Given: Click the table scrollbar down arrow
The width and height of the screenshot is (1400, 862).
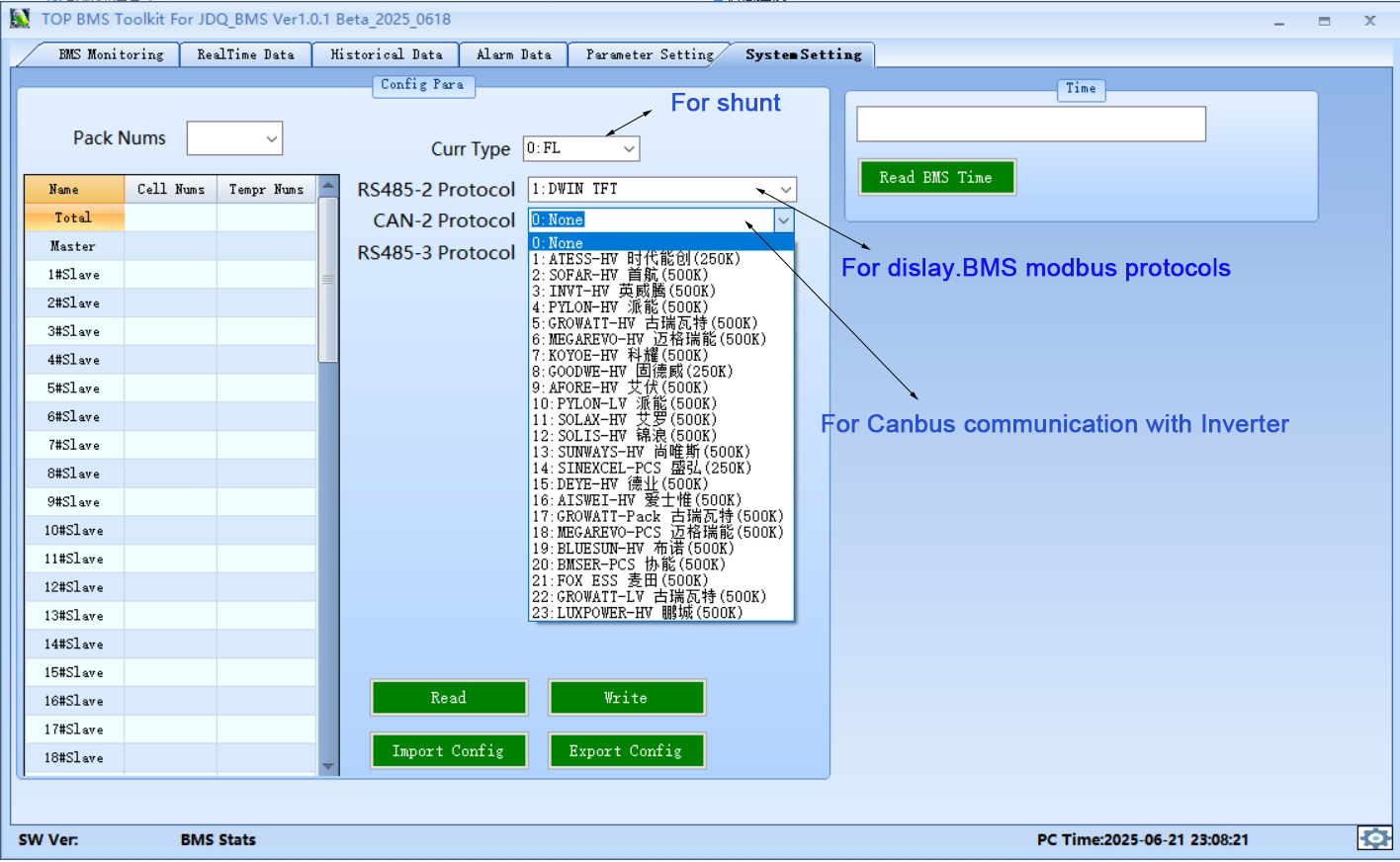Looking at the screenshot, I should (x=328, y=766).
